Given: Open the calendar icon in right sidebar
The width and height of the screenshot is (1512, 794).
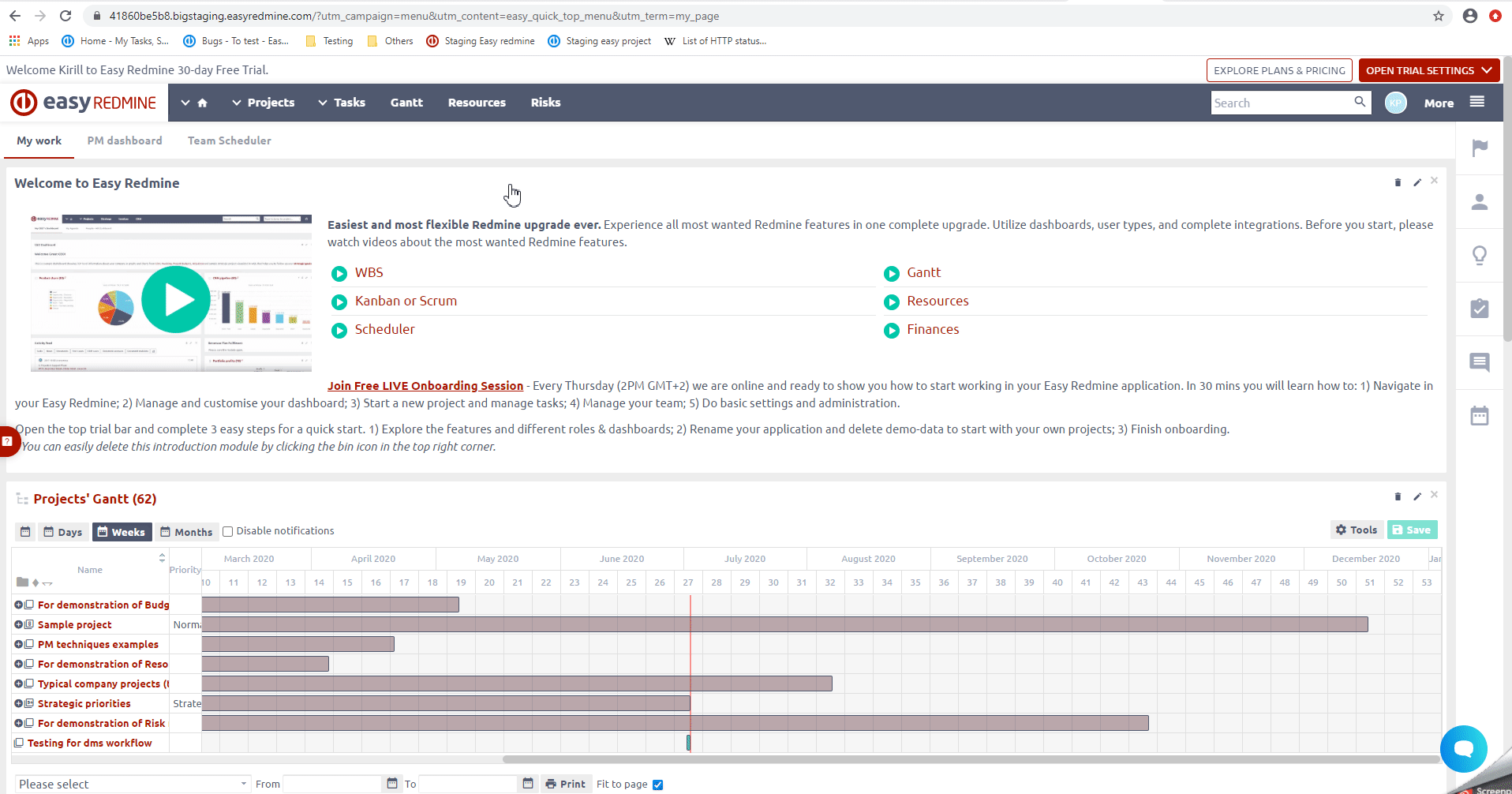Looking at the screenshot, I should [x=1480, y=416].
